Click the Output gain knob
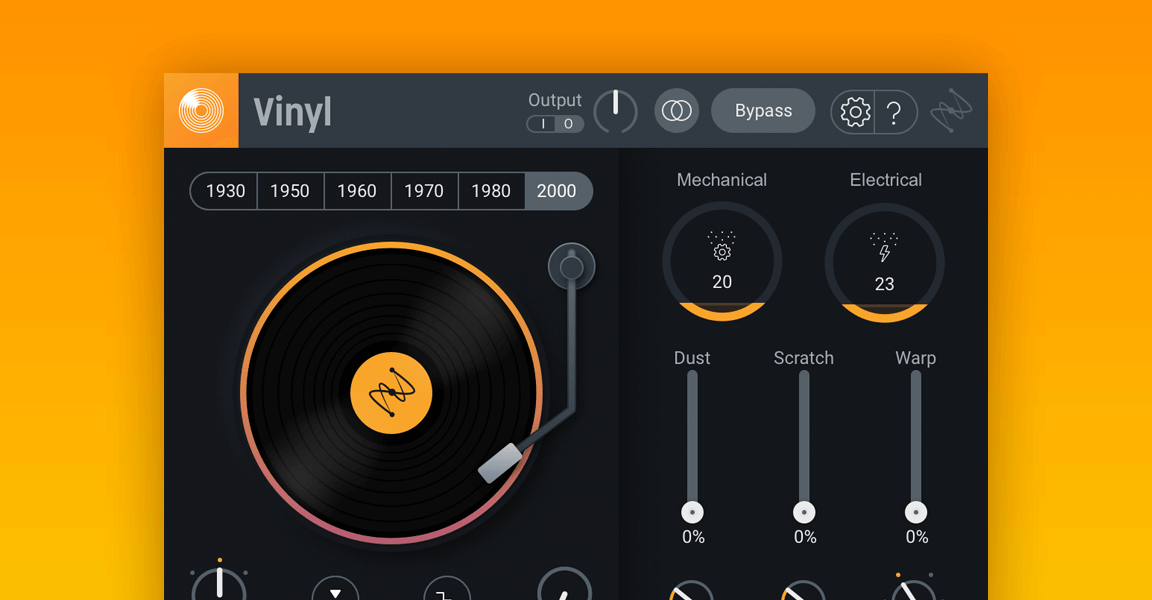 616,111
